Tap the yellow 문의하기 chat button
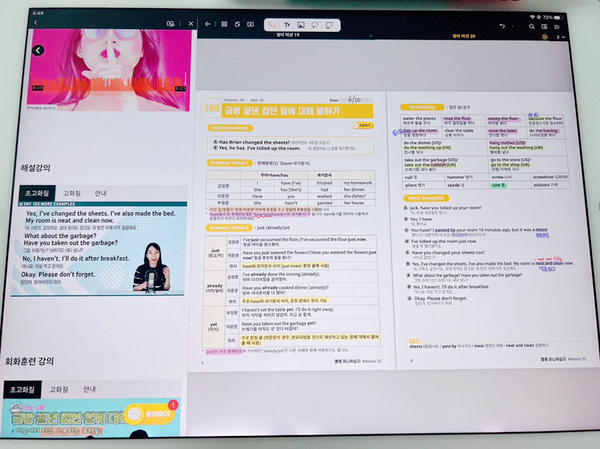 click(151, 414)
